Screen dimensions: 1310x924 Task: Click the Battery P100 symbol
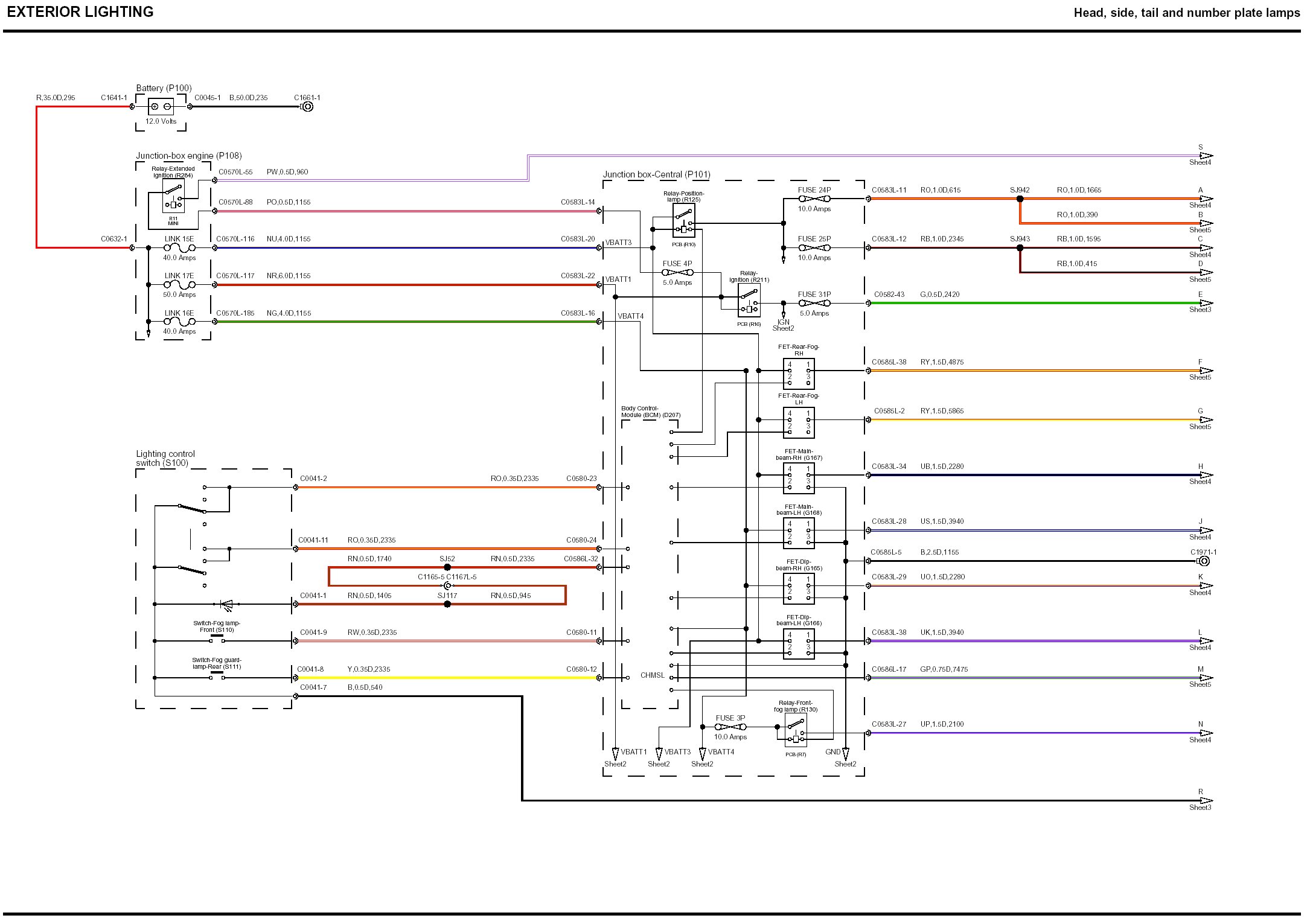[161, 107]
